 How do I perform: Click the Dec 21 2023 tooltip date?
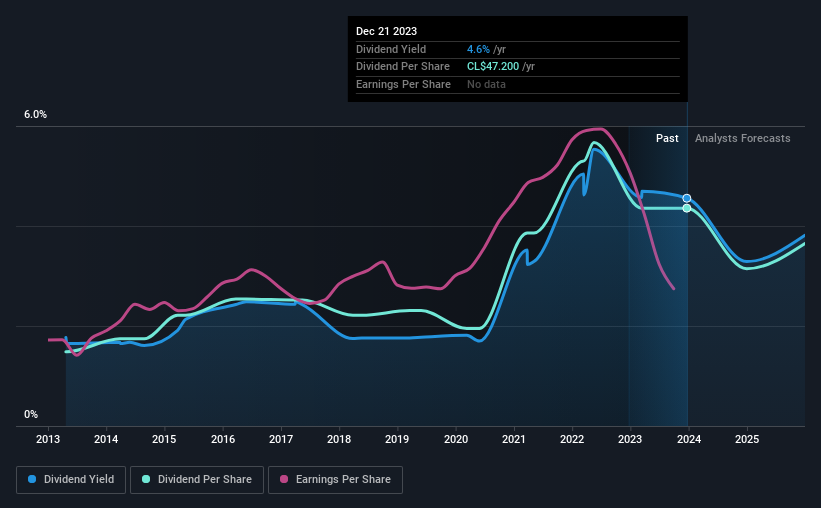tap(386, 31)
